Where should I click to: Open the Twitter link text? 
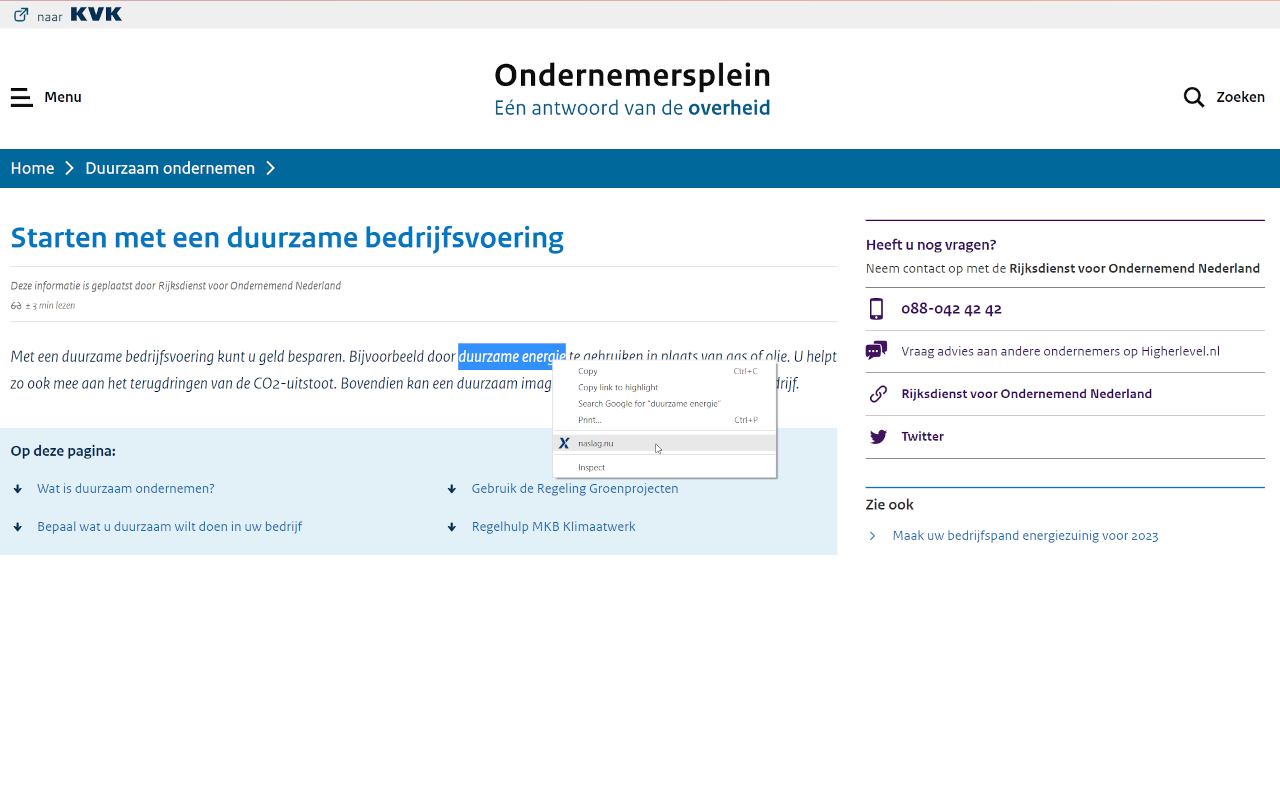click(x=922, y=437)
